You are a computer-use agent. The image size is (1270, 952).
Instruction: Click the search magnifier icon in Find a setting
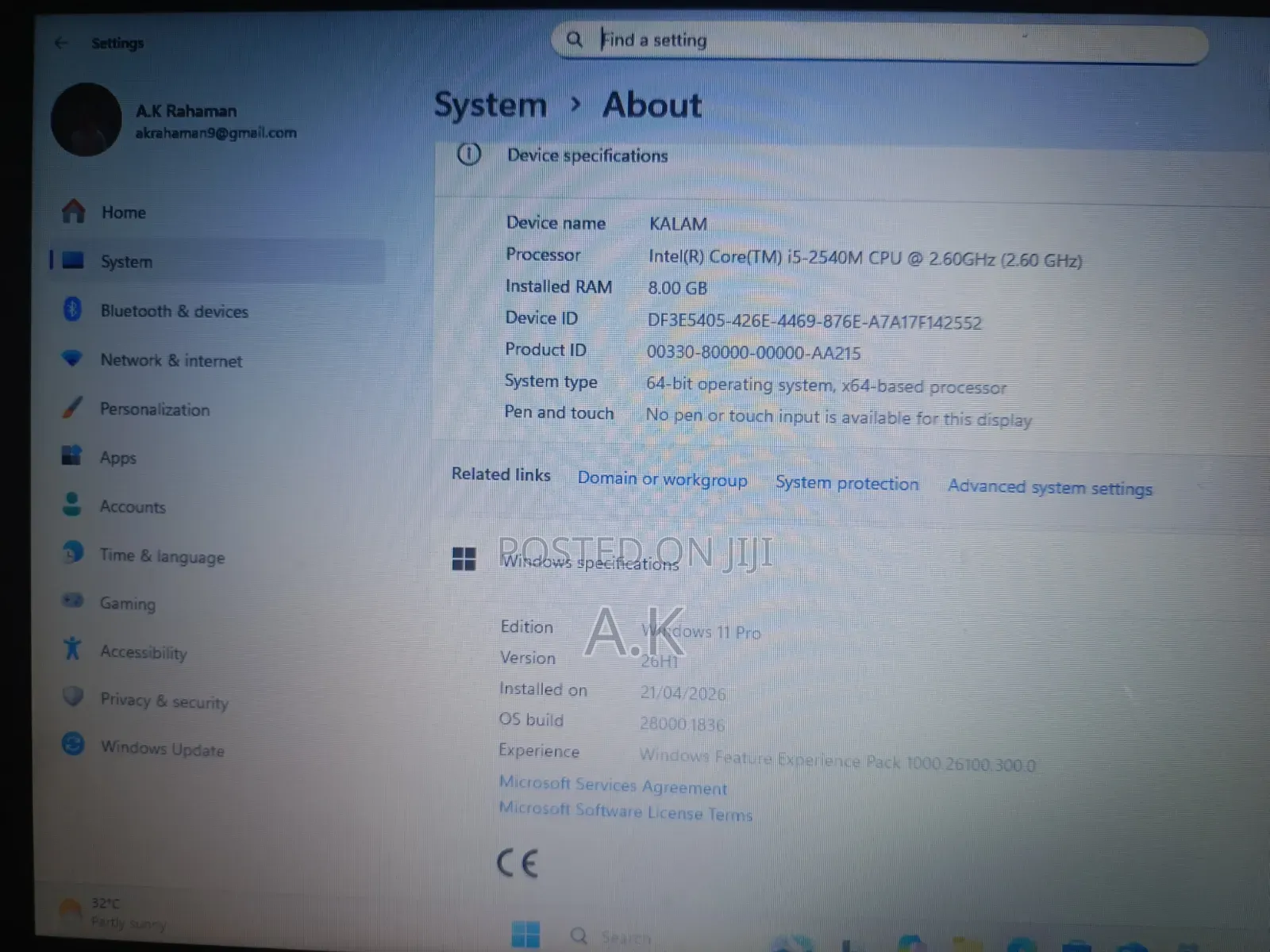click(x=575, y=39)
